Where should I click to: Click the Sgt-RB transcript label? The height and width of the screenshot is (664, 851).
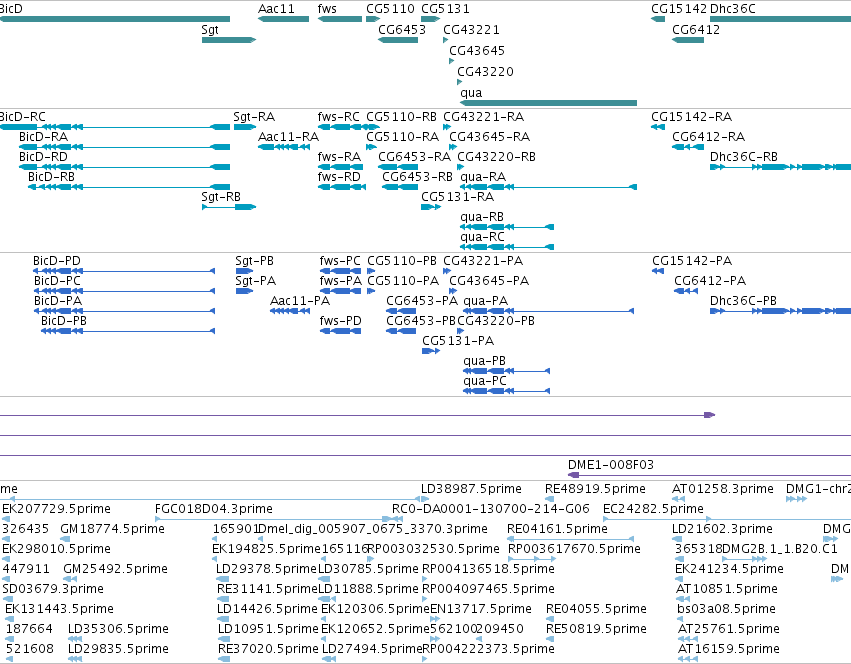point(221,197)
